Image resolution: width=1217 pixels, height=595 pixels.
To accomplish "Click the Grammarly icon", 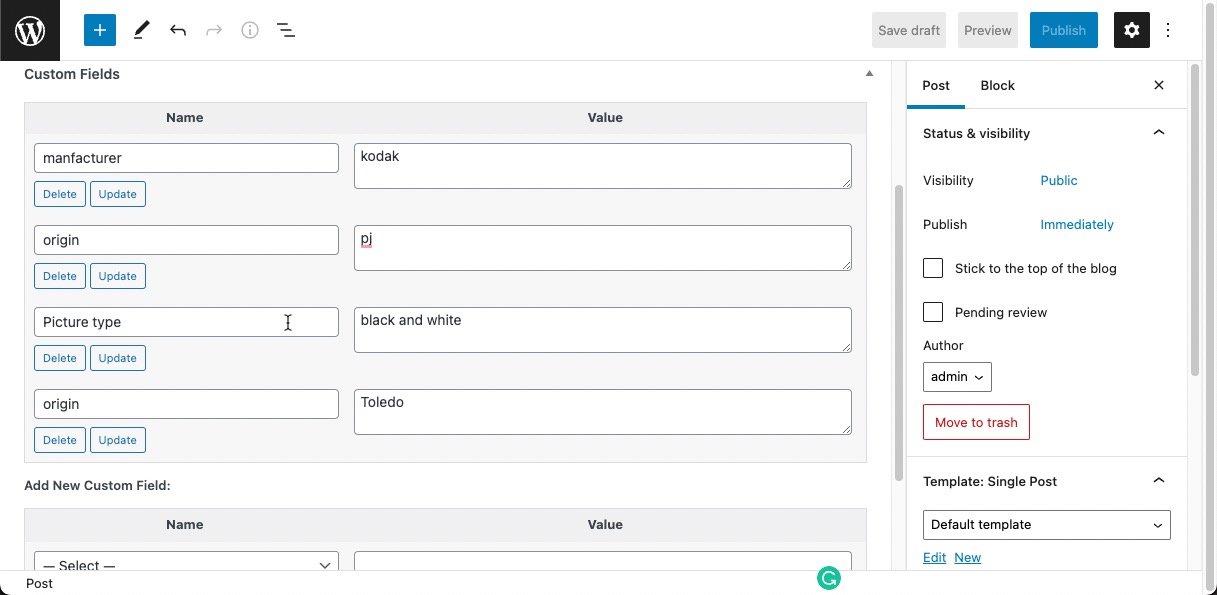I will point(829,578).
